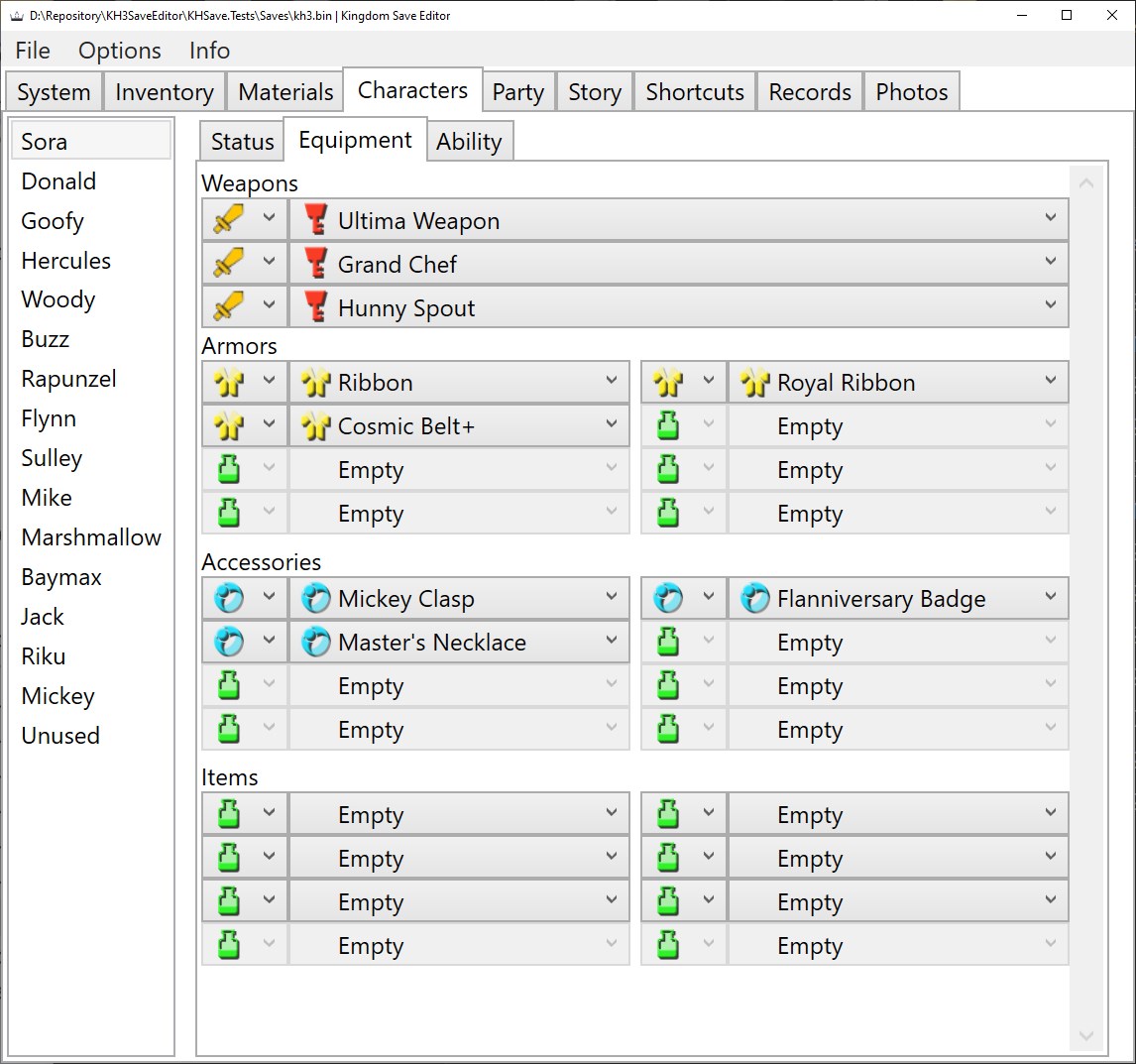Click the scroll-up arrow of equipment panel
Screen dimensions: 1136x1064
coord(1086,183)
